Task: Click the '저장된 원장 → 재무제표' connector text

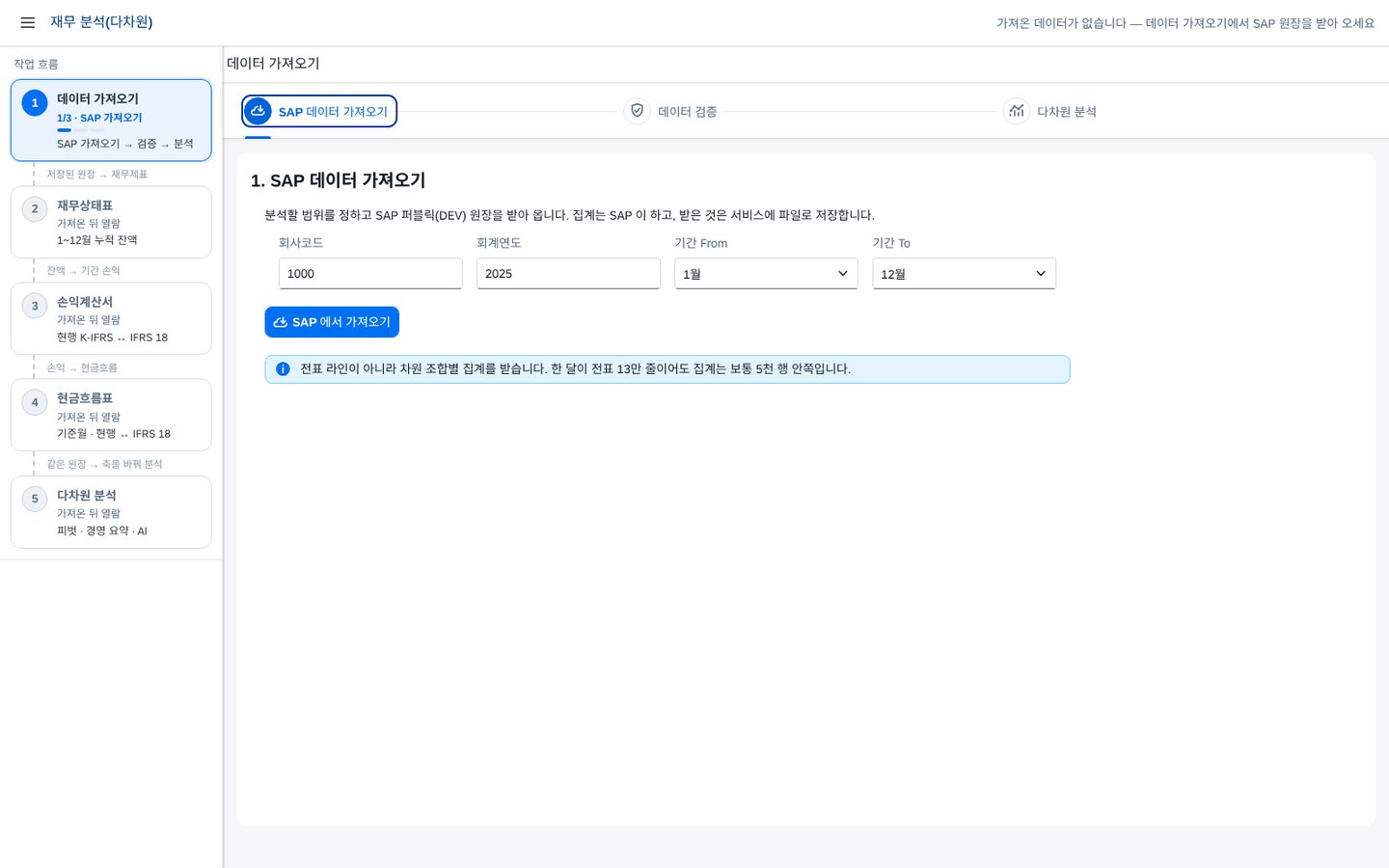Action: (x=97, y=175)
